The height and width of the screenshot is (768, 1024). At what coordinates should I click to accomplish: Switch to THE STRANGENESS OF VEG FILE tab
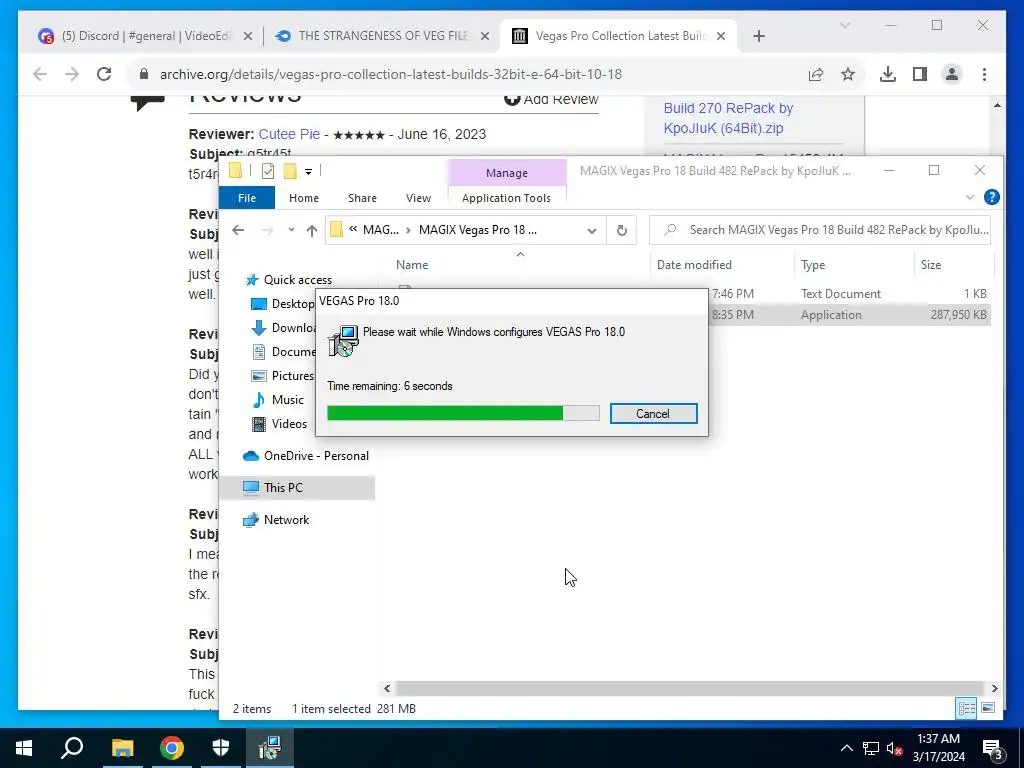pyautogui.click(x=383, y=36)
